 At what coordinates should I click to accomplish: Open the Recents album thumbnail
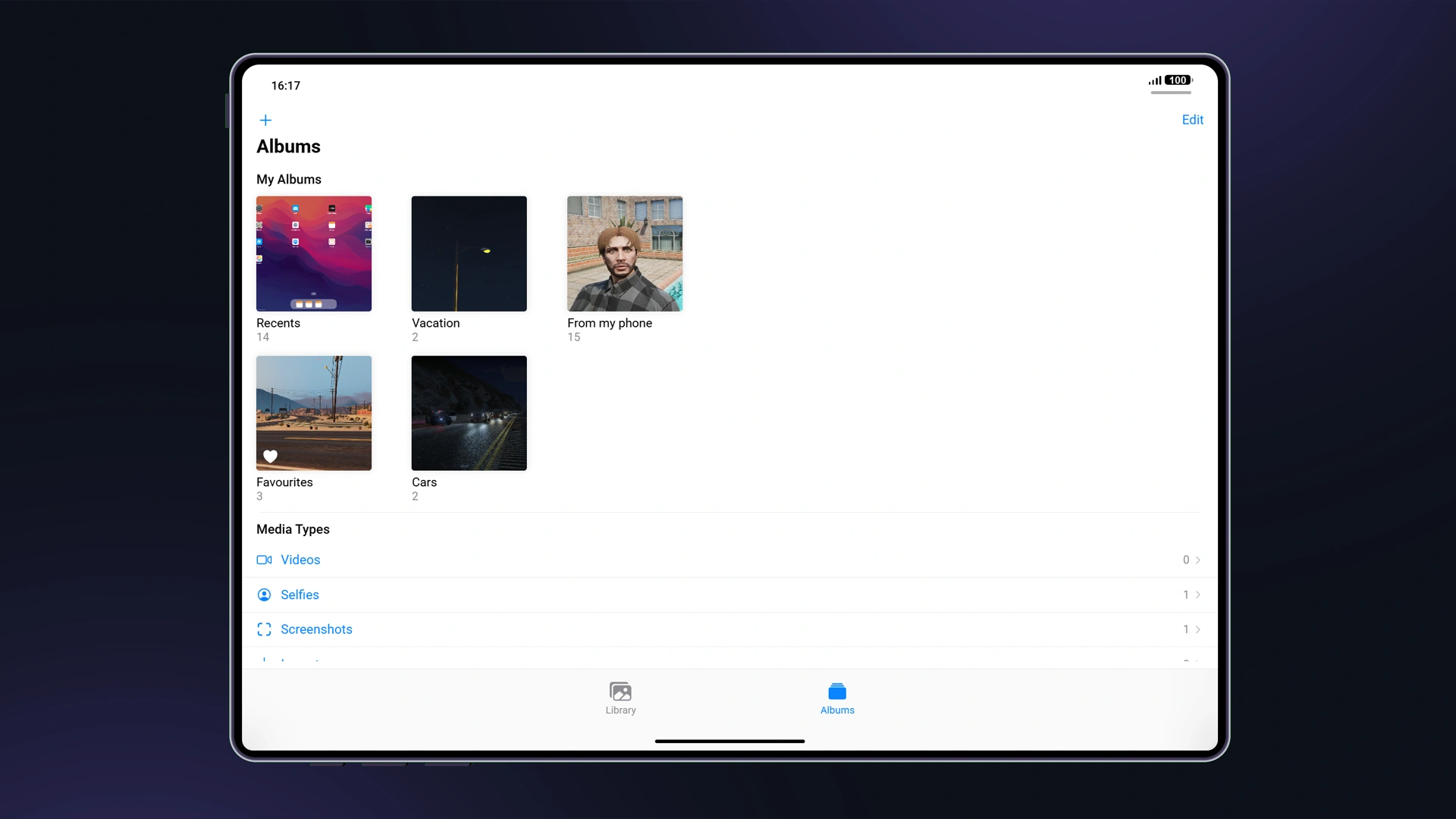[x=314, y=253]
